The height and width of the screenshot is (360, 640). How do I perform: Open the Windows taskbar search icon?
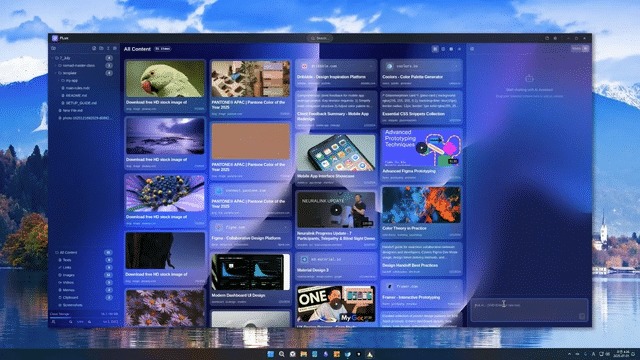pyautogui.click(x=282, y=354)
